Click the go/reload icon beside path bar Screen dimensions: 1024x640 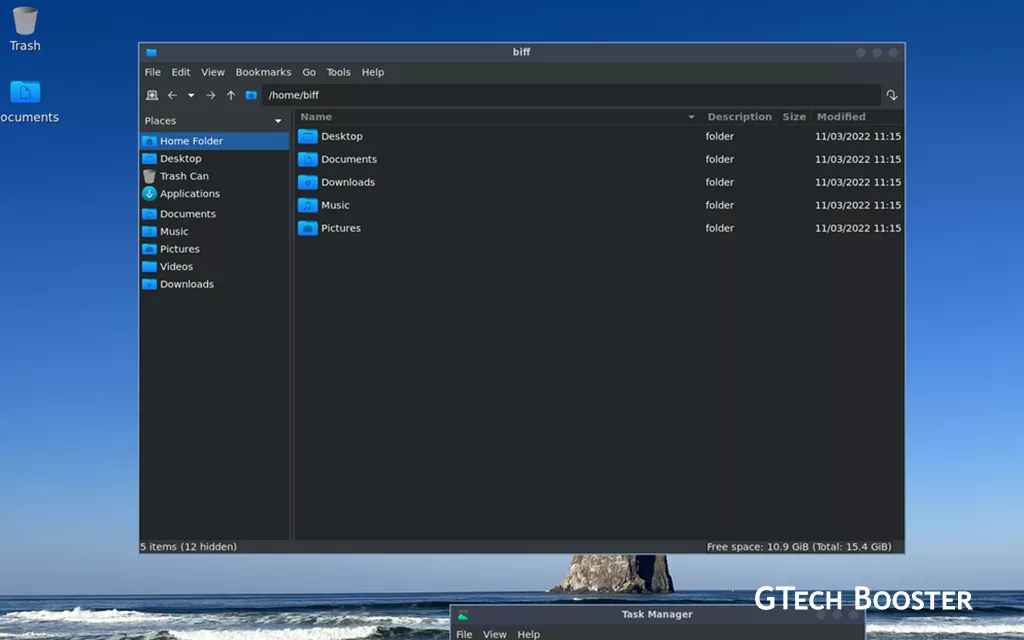pos(892,95)
